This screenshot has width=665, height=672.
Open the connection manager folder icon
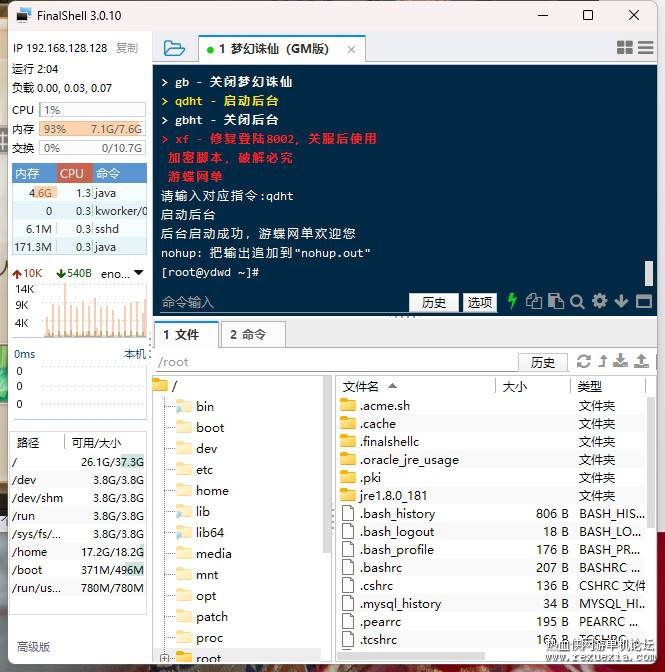coord(174,48)
